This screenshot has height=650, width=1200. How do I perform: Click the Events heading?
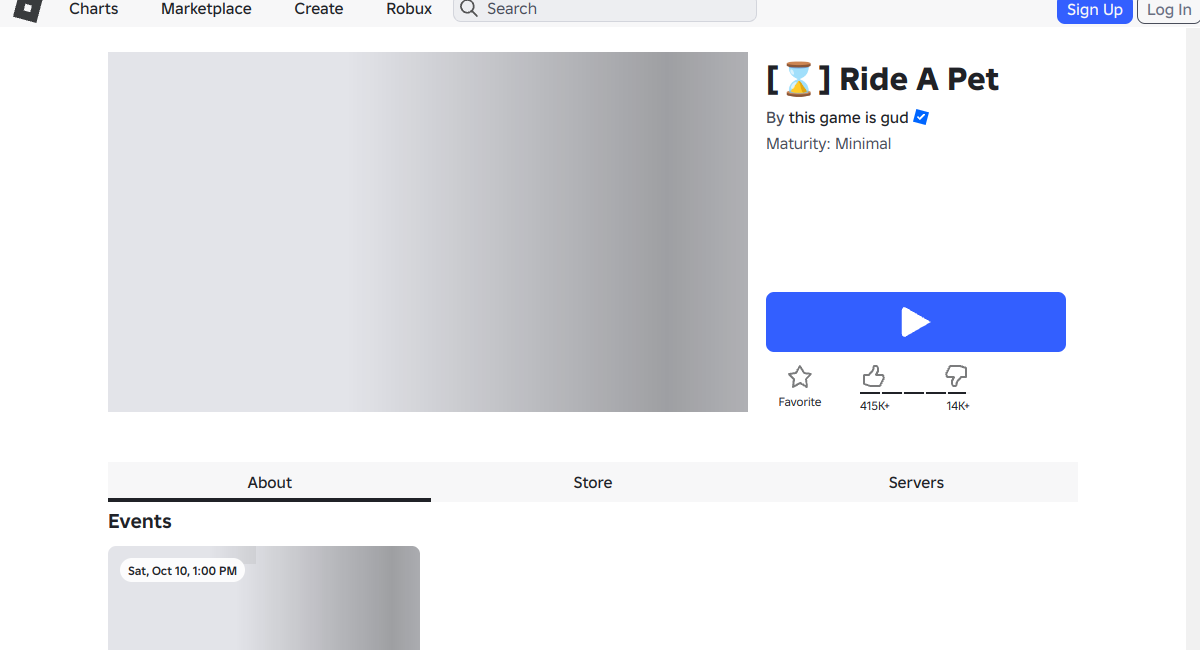140,521
